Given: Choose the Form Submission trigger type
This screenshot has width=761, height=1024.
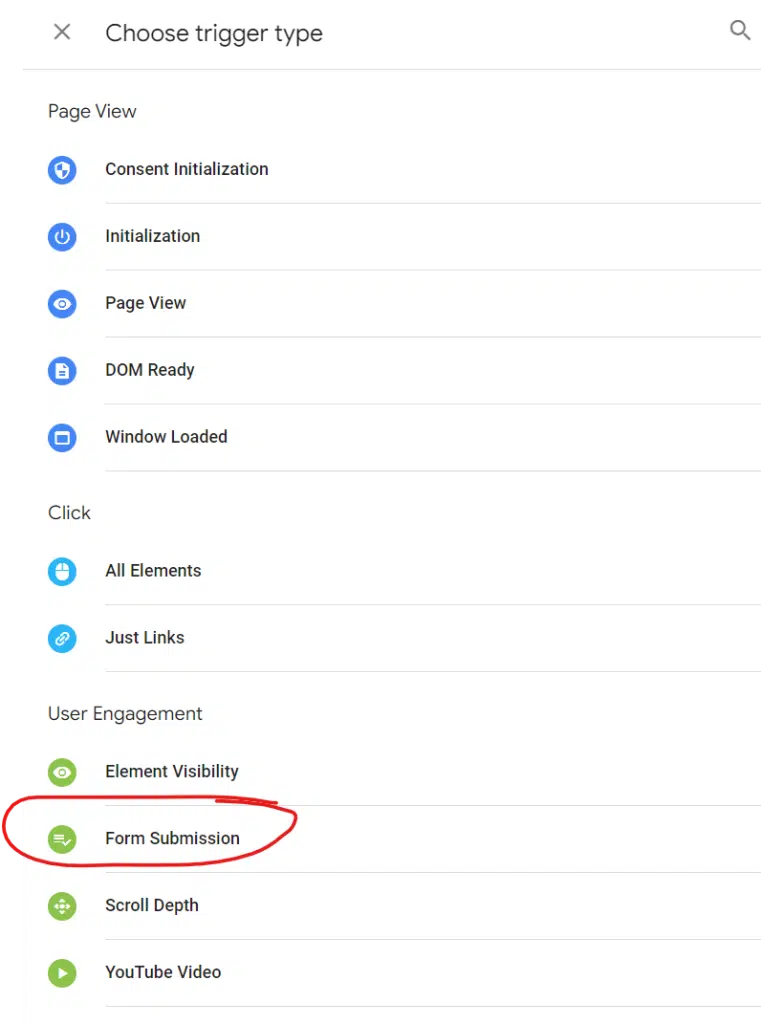Looking at the screenshot, I should coord(392,839).
